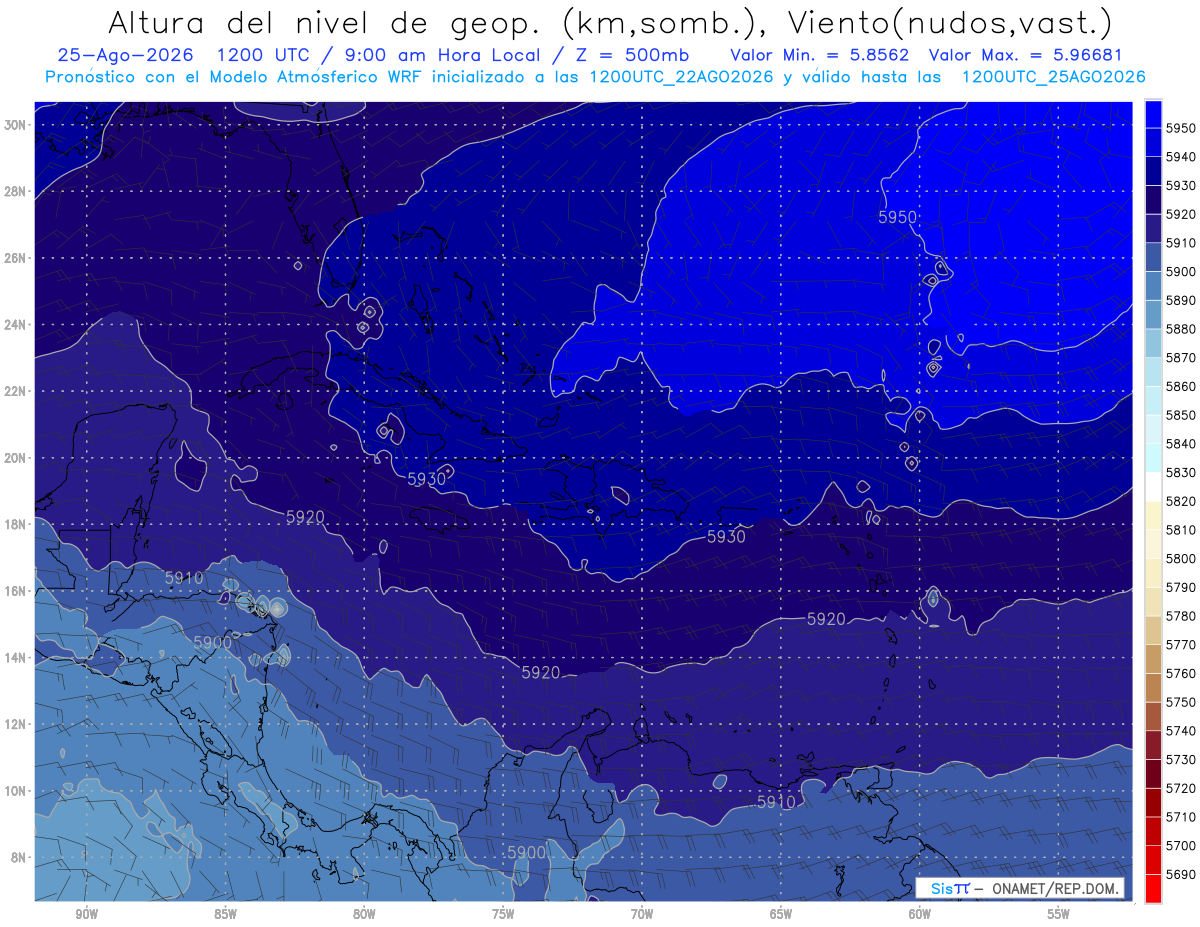Click the 5910 contour label over Venezuela
This screenshot has width=1200, height=927.
776,802
